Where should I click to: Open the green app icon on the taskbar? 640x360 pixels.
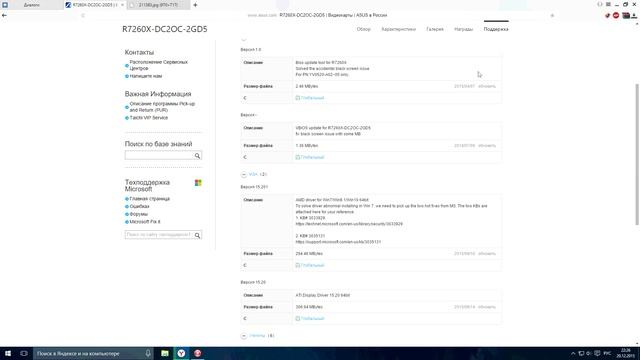click(165, 353)
